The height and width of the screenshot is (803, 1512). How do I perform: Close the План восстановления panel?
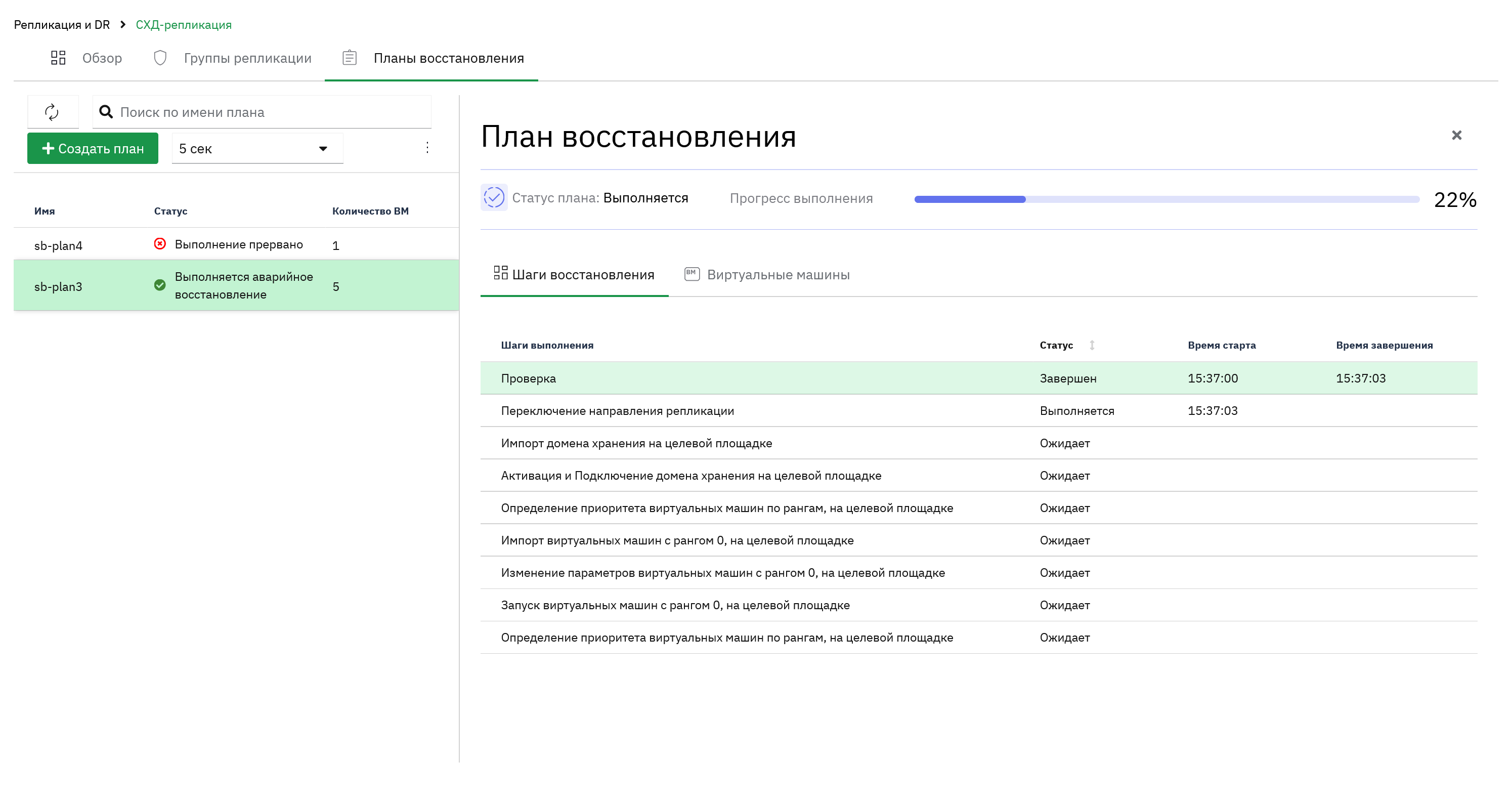tap(1456, 136)
